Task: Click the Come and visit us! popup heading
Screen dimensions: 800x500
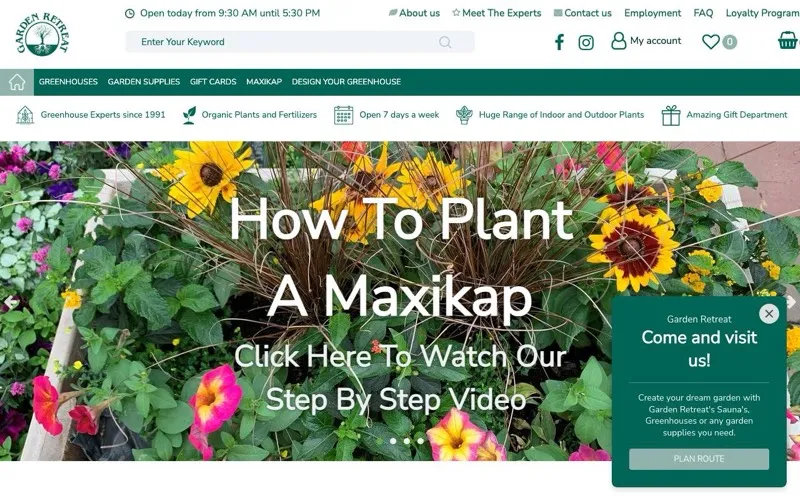Action: [699, 348]
